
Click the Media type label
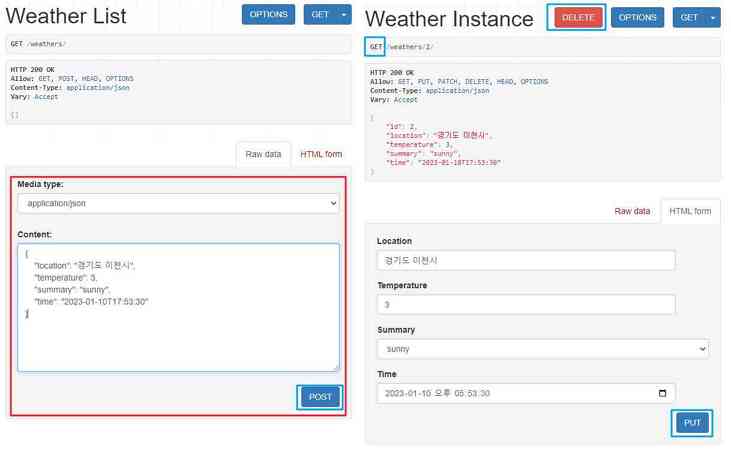pyautogui.click(x=41, y=184)
